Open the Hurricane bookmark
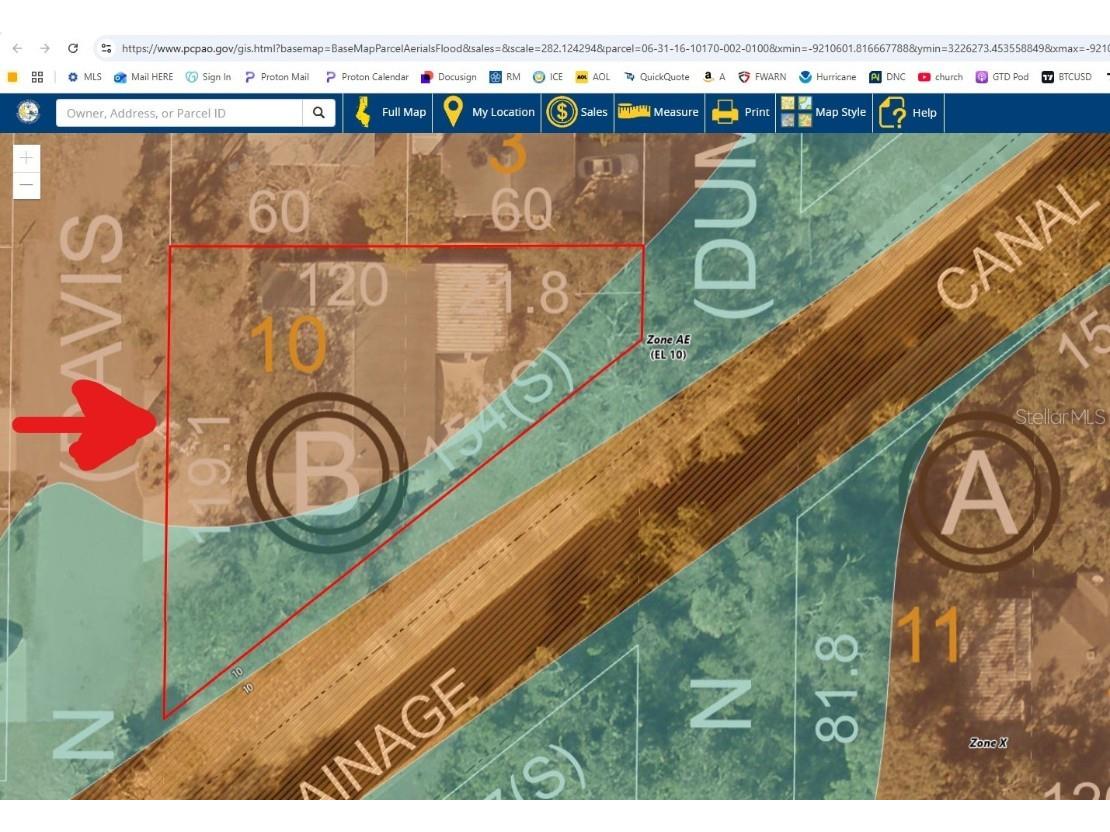 tap(827, 77)
